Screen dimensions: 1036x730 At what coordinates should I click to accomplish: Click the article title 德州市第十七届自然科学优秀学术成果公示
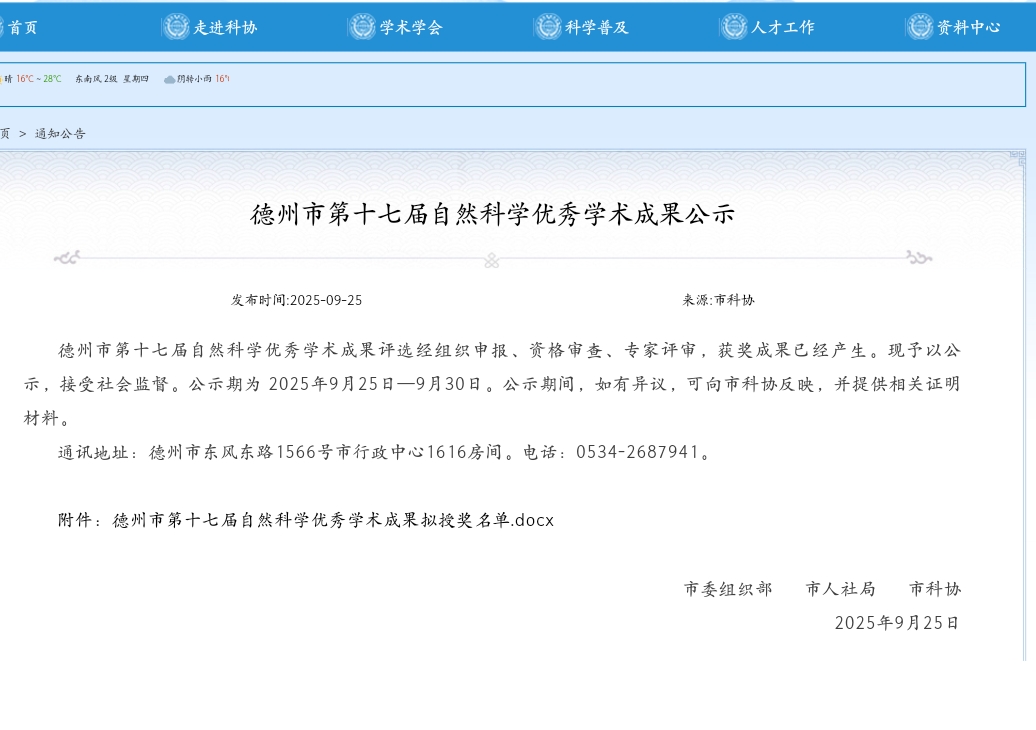(x=492, y=214)
